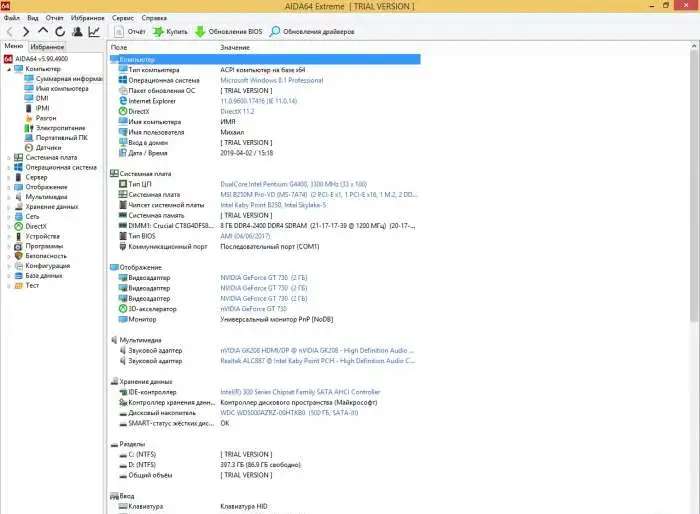Screen dimensions: 700x514
Task: Open the Отчёт menu
Action: 54,18
